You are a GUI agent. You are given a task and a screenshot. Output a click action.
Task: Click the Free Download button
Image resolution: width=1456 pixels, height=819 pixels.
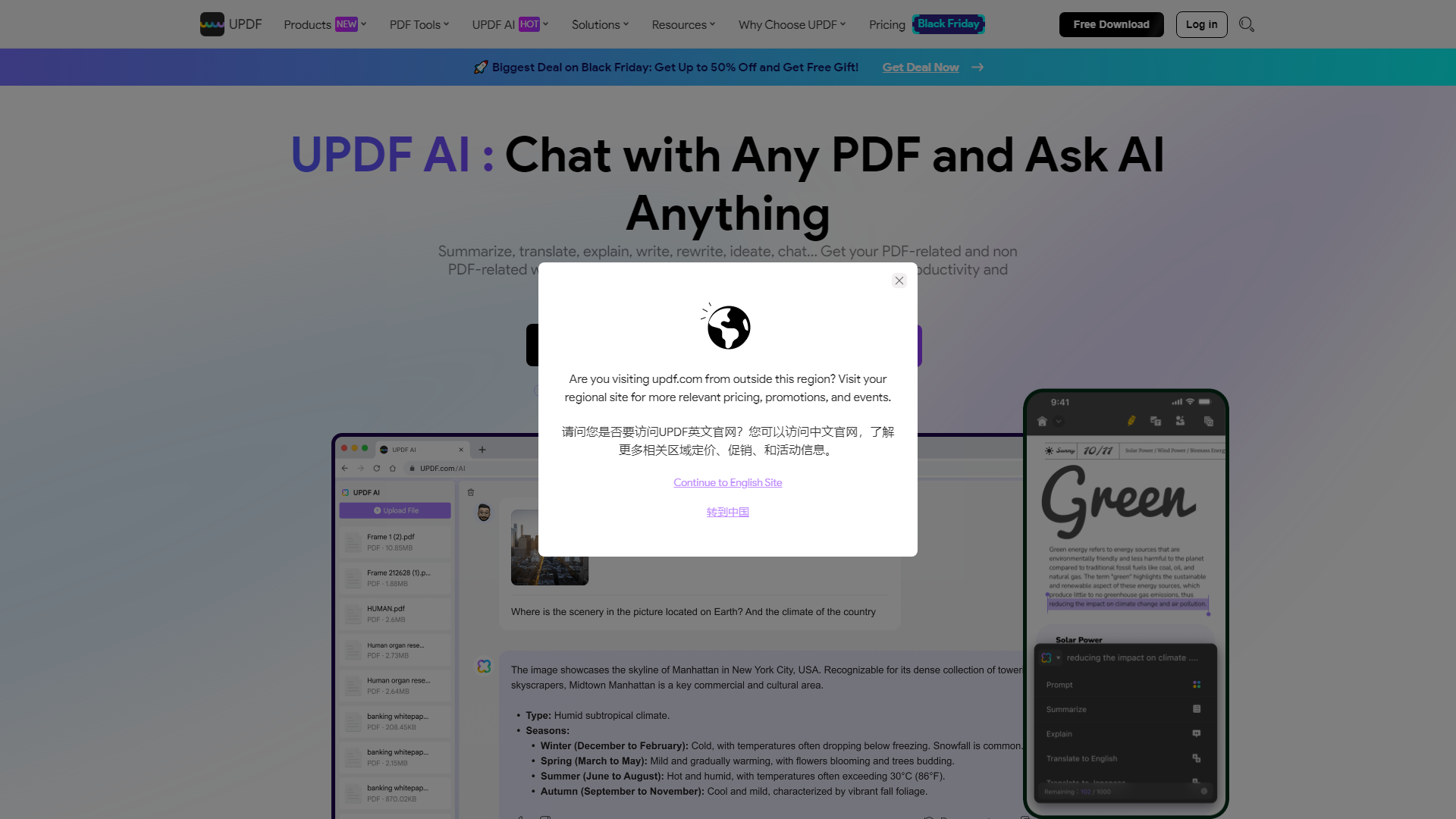(1111, 24)
